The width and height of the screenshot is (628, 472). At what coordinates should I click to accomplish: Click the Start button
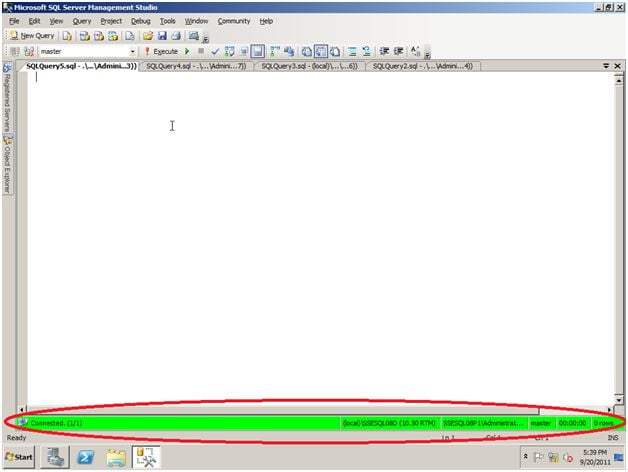18,457
